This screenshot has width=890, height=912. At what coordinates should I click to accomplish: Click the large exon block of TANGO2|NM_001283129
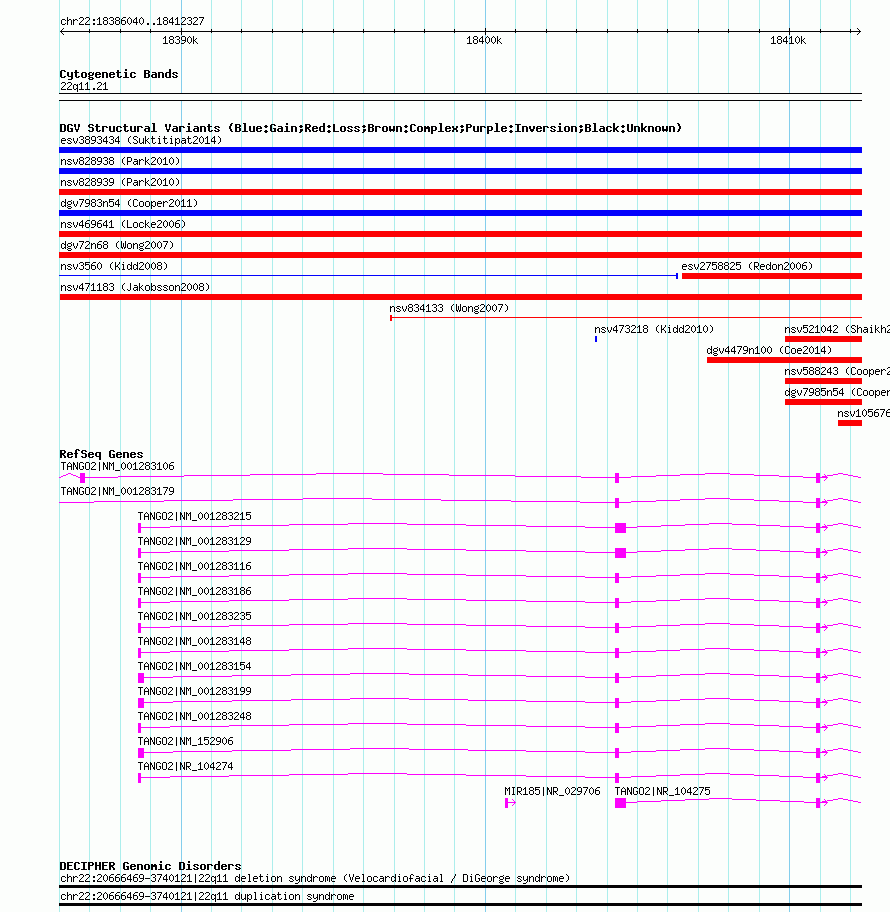tap(620, 553)
